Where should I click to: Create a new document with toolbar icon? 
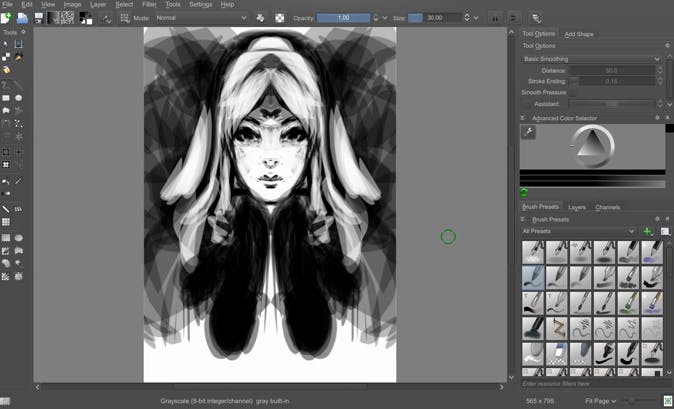click(x=7, y=18)
